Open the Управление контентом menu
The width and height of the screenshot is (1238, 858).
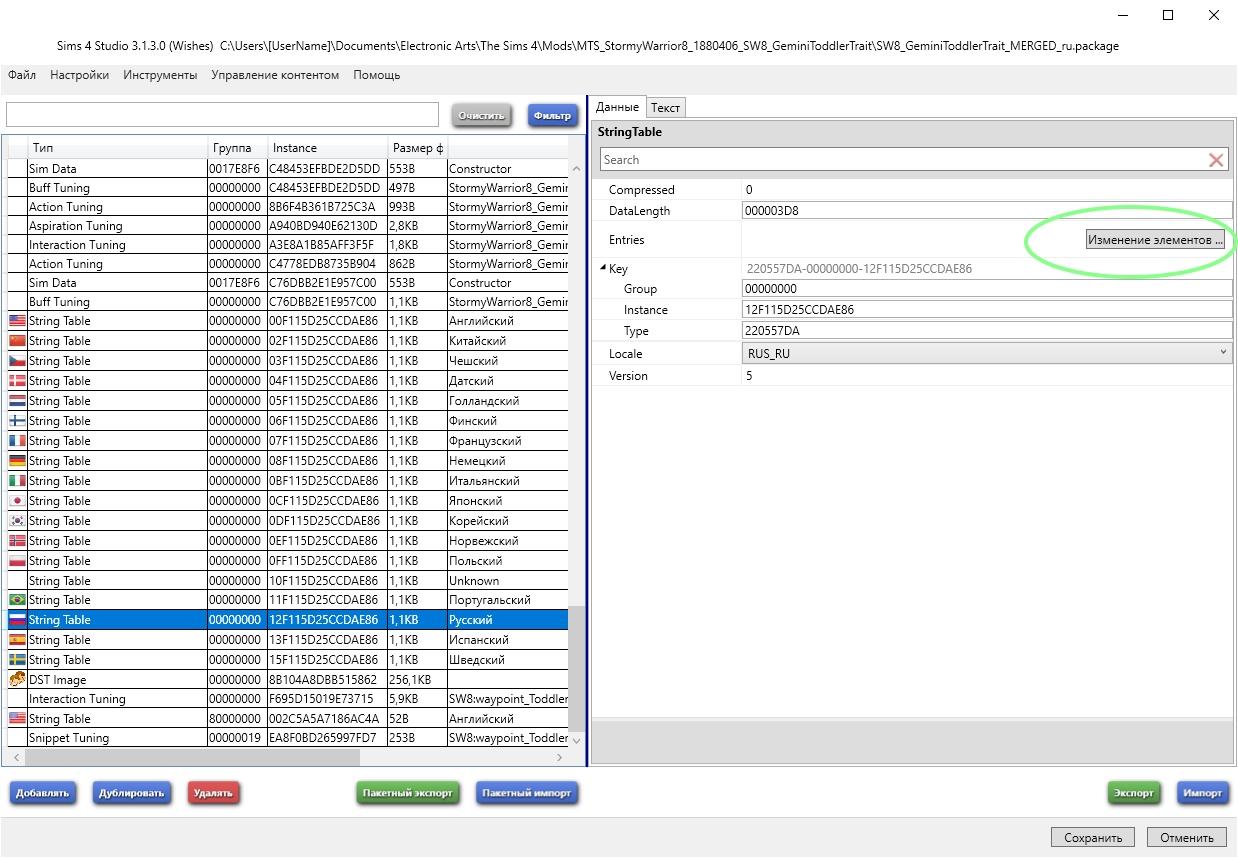(275, 75)
